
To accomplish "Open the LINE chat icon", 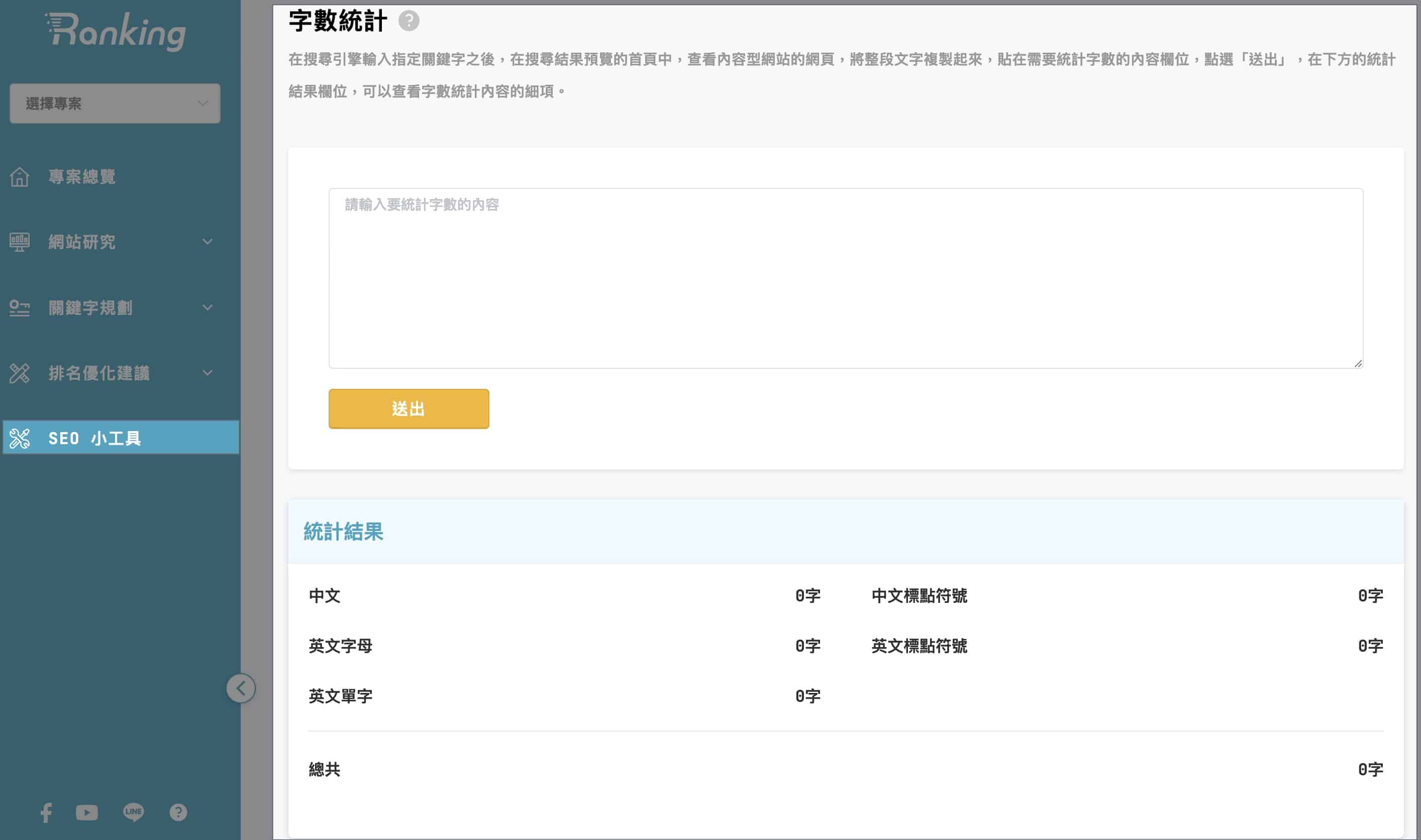I will [133, 812].
